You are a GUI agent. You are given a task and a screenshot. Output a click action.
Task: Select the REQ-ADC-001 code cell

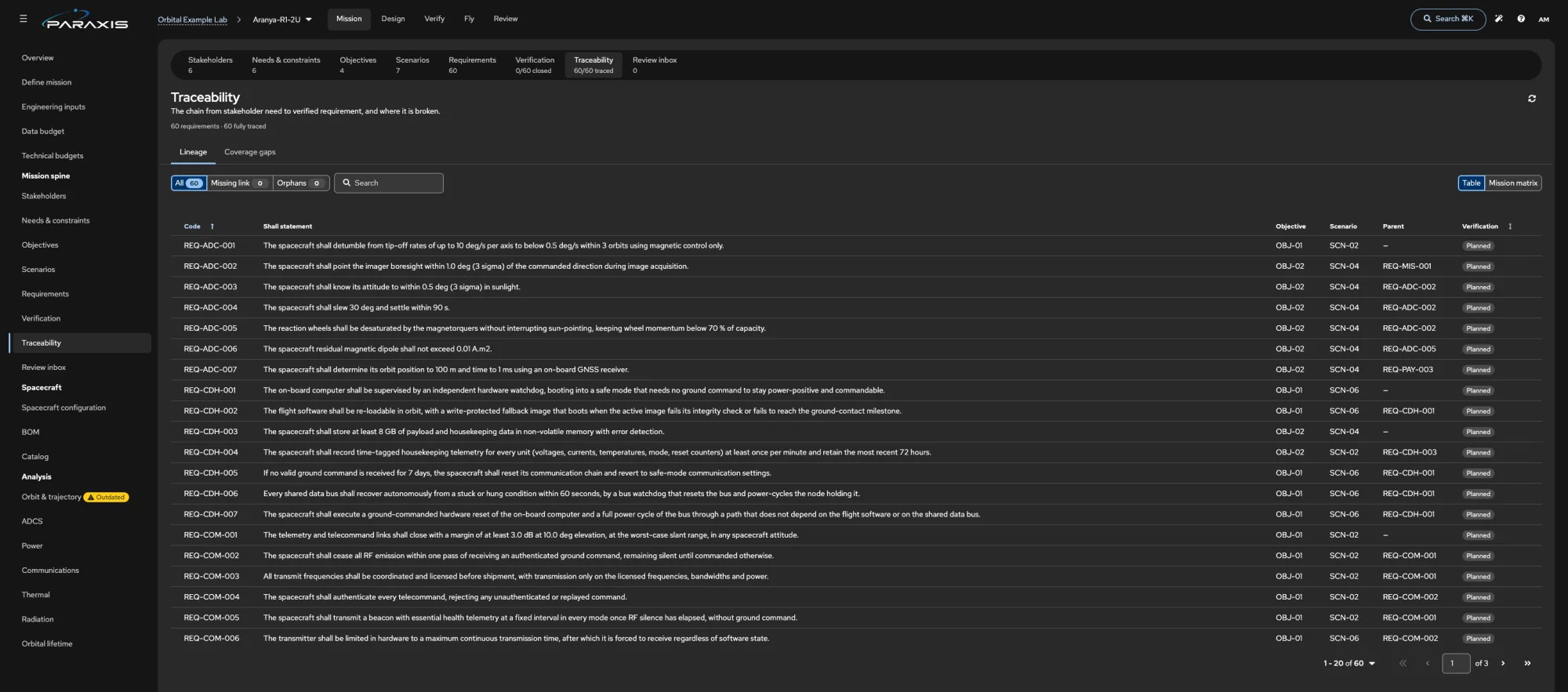209,246
